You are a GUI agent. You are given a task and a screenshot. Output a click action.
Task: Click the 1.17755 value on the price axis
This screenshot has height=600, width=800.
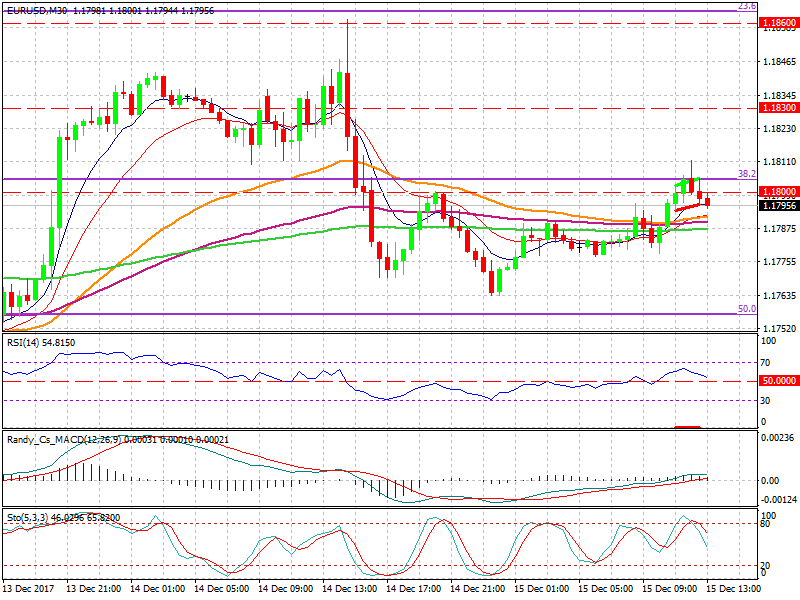click(779, 262)
